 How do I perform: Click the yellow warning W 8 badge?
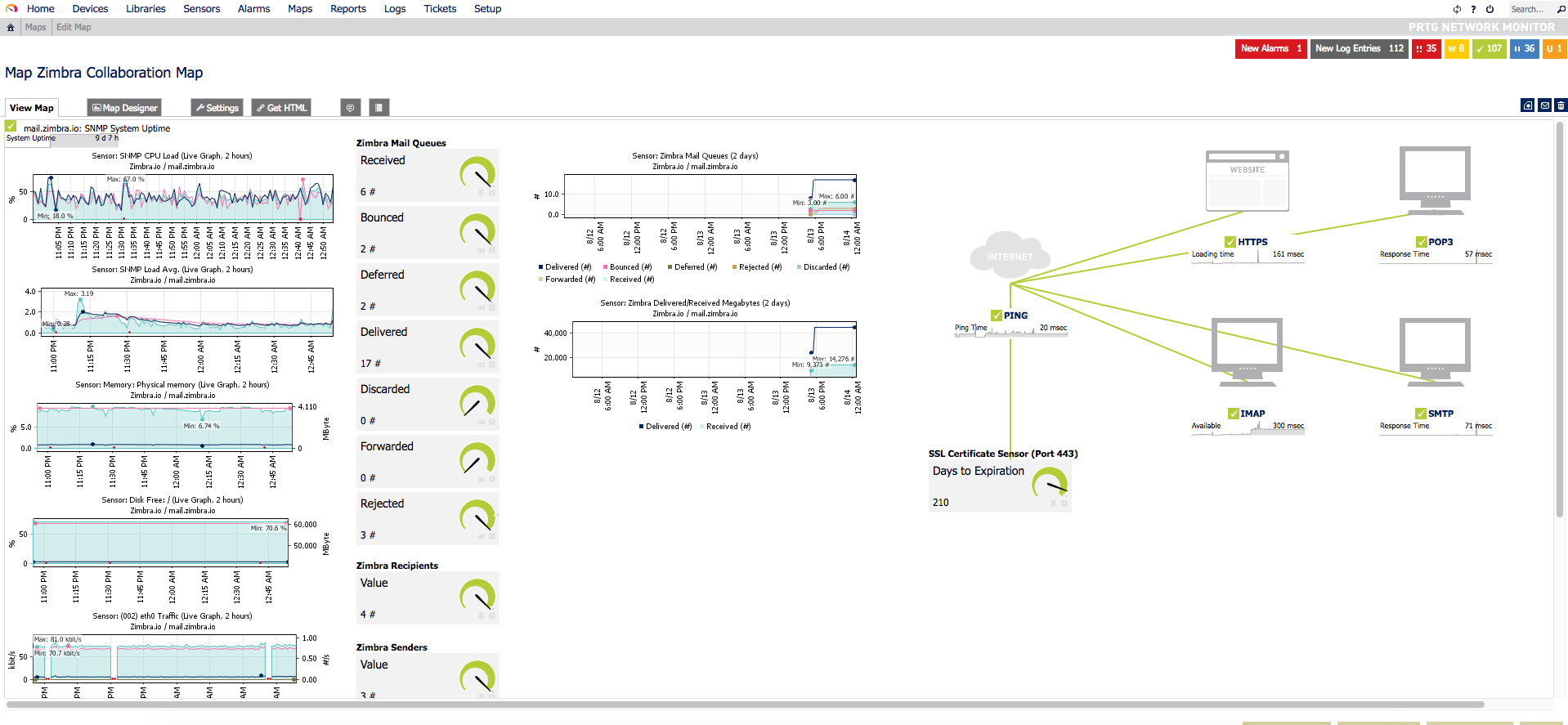click(x=1456, y=48)
